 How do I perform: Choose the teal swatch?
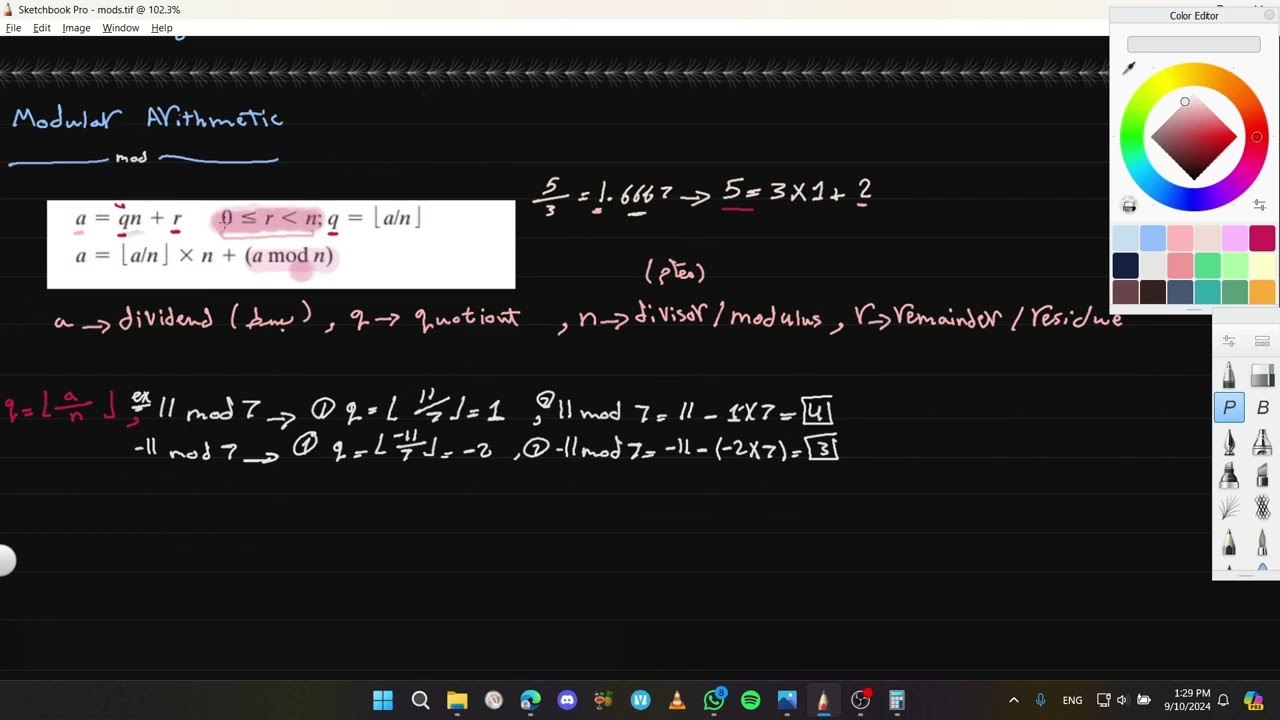pyautogui.click(x=1208, y=292)
